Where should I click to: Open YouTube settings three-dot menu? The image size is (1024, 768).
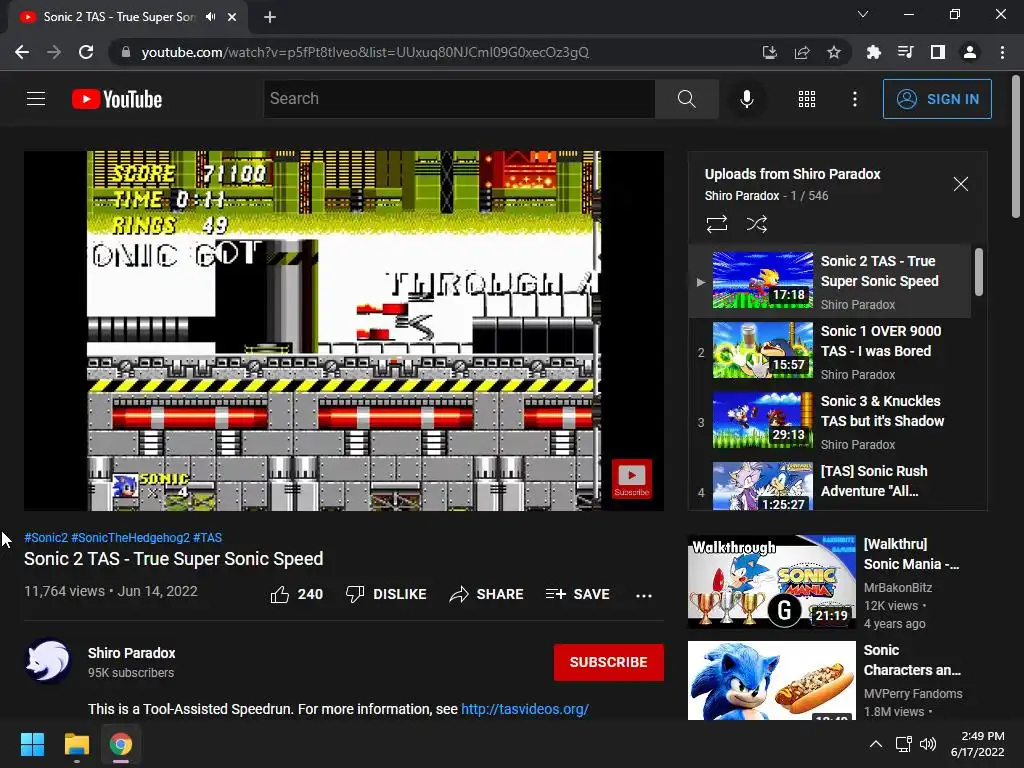pos(855,99)
